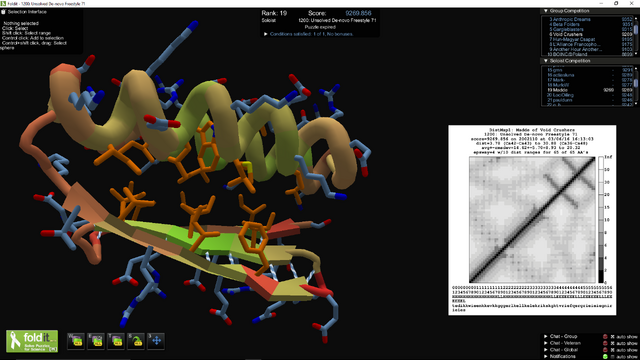Image resolution: width=640 pixels, height=360 pixels.
Task: Toggle auto show for Chat - Group
Action: tap(612, 337)
